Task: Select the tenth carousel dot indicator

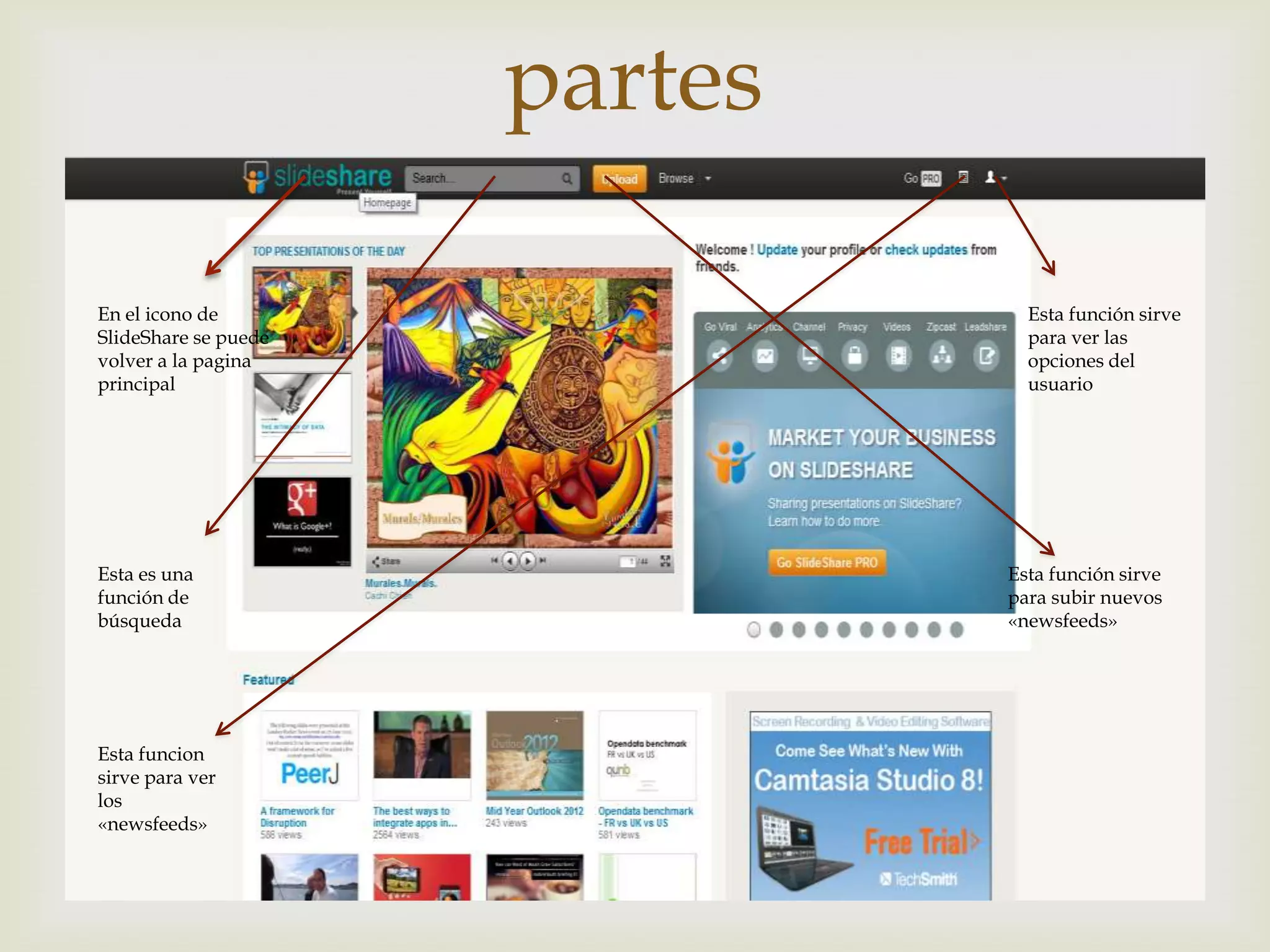Action: coord(956,630)
